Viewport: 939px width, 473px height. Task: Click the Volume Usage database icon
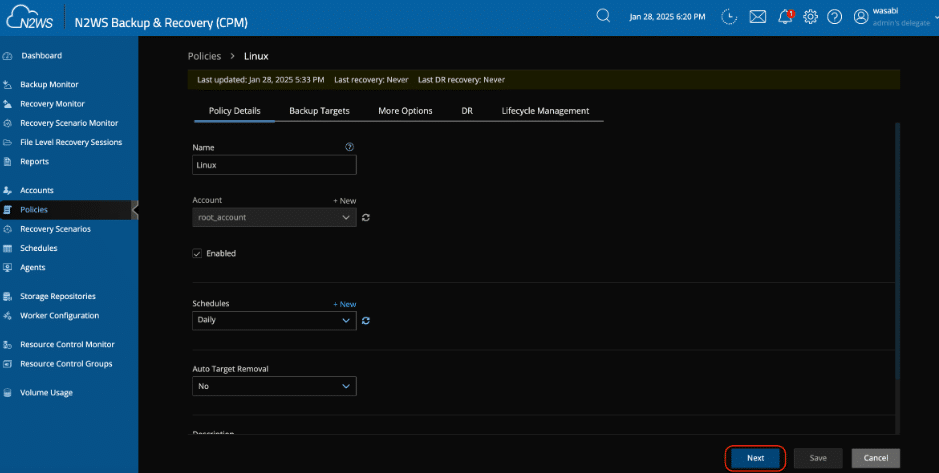pyautogui.click(x=8, y=393)
